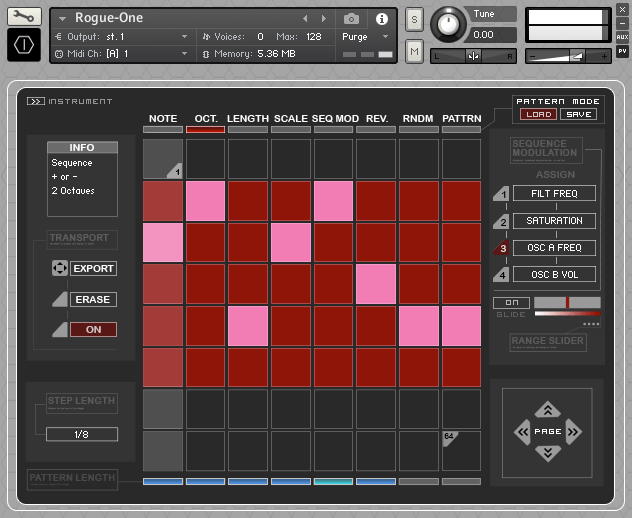Image resolution: width=632 pixels, height=518 pixels.
Task: Click the info 'i' icon
Action: pyautogui.click(x=381, y=18)
